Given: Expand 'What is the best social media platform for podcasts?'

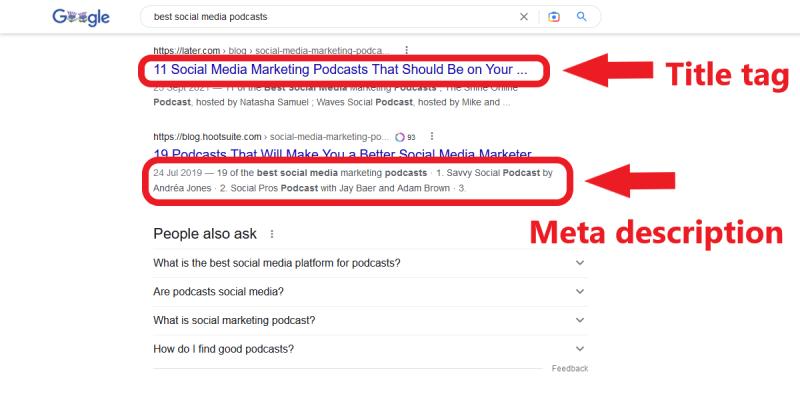Looking at the screenshot, I should coord(370,263).
